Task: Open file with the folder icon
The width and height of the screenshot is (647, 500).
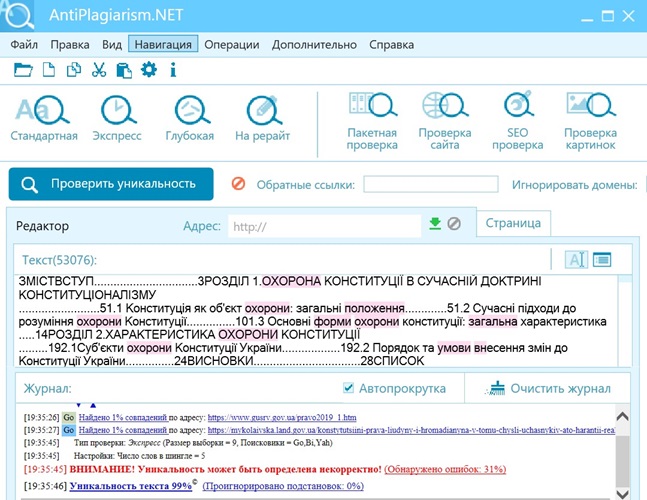Action: point(23,70)
